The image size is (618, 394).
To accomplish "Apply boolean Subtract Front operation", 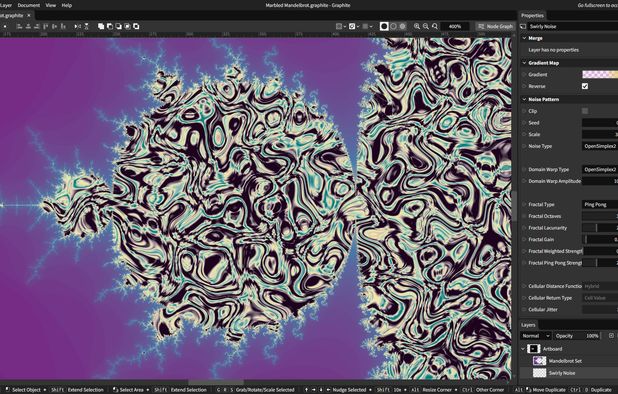I will click(x=110, y=26).
